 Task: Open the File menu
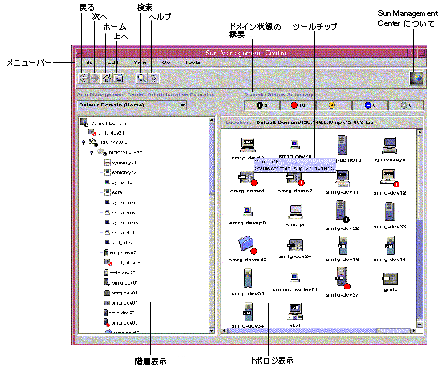point(89,62)
